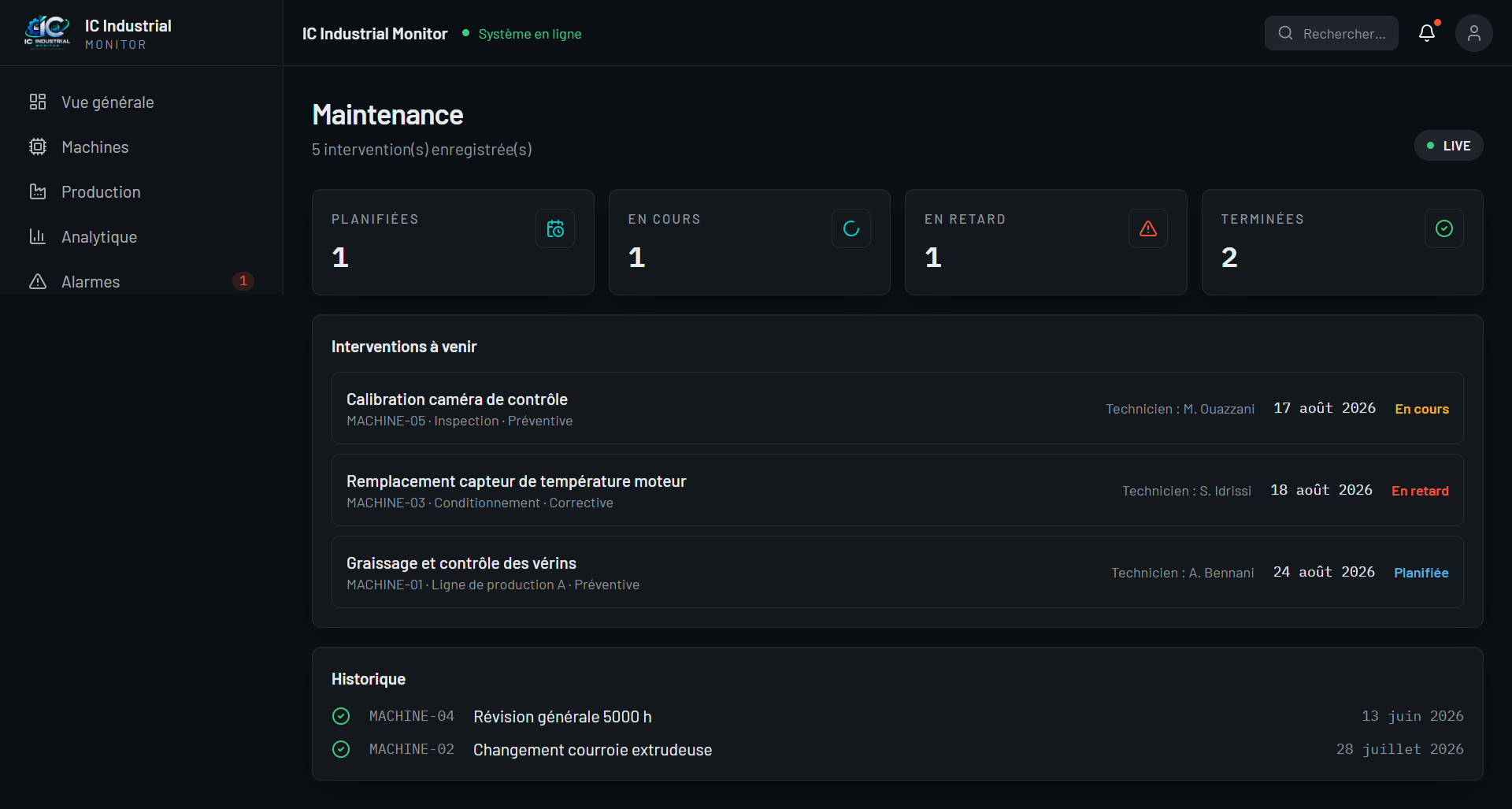Click the Planifiée status label
This screenshot has width=1512, height=809.
[1421, 573]
